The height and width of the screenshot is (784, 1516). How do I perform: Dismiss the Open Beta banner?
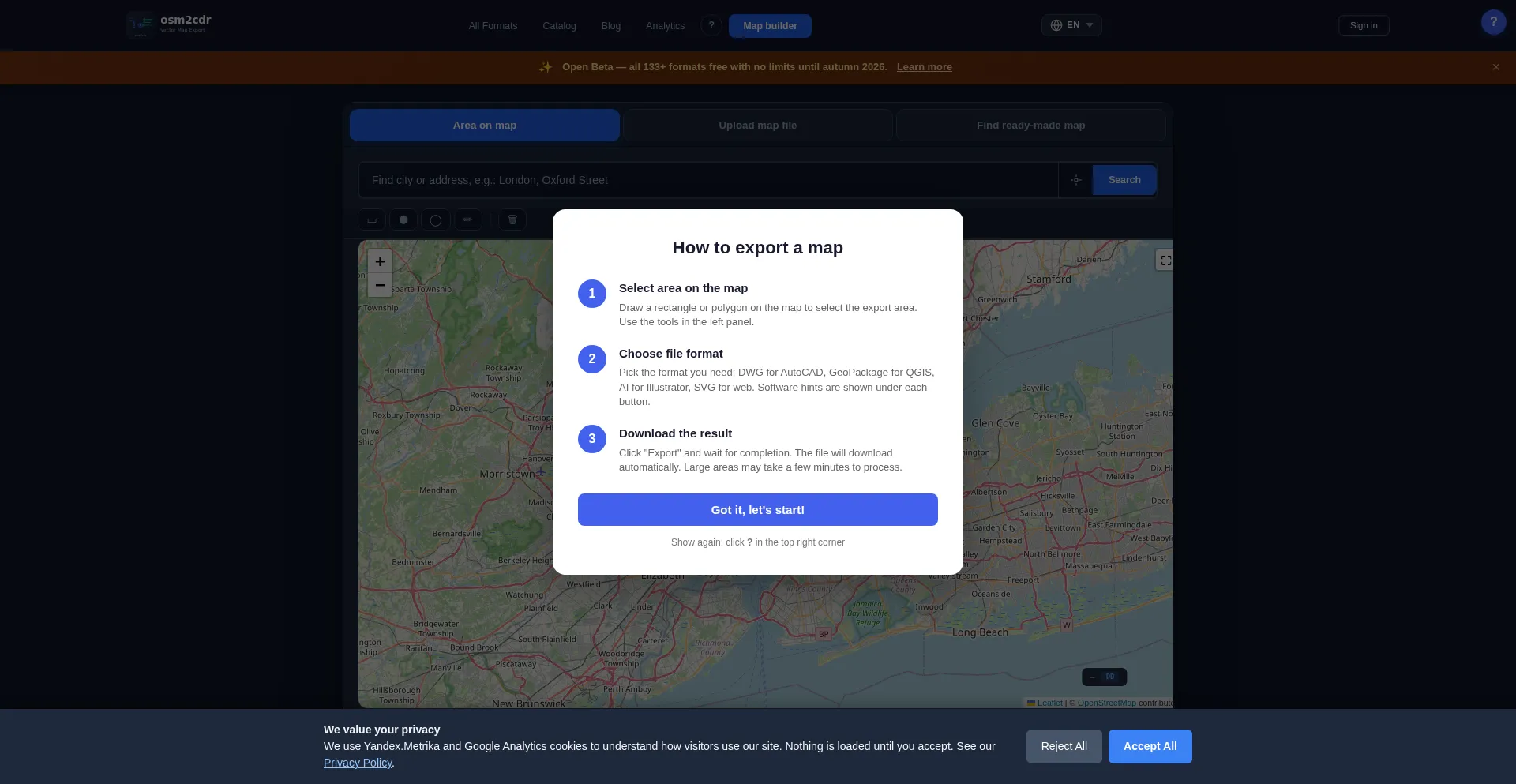[x=1495, y=67]
